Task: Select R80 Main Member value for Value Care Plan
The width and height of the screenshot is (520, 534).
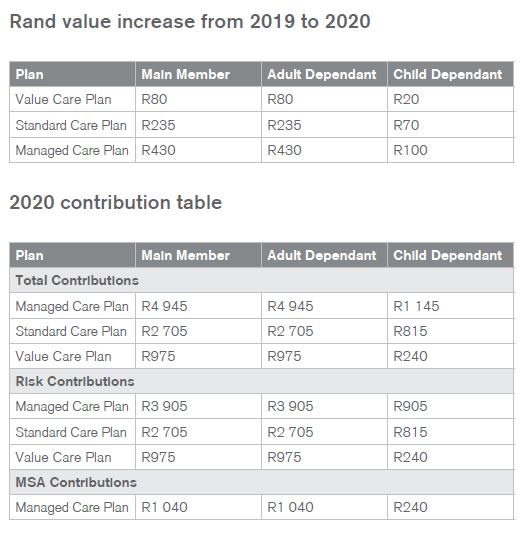Action: [x=198, y=99]
